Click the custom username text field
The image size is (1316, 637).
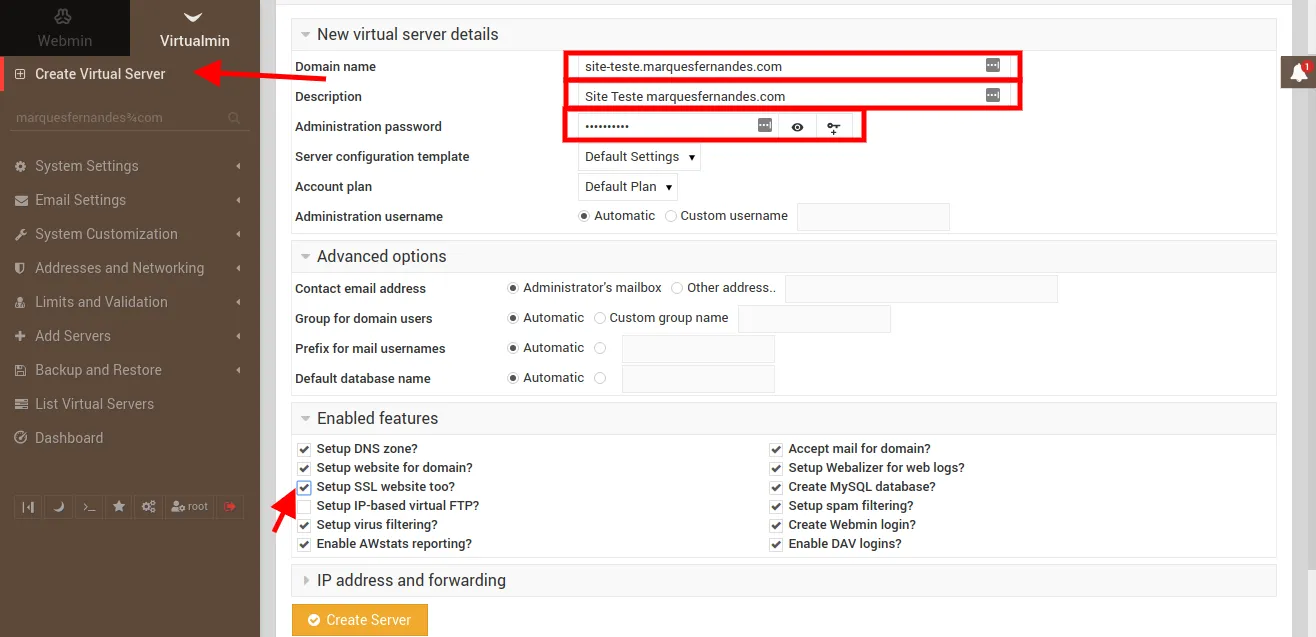(873, 217)
